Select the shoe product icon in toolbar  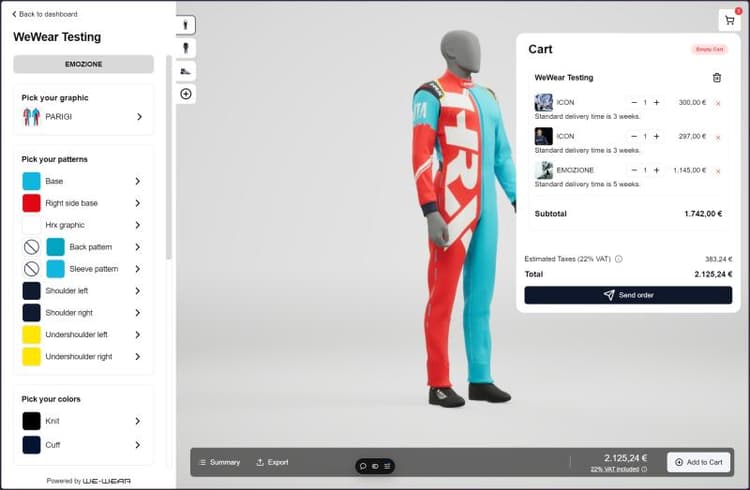pos(186,71)
